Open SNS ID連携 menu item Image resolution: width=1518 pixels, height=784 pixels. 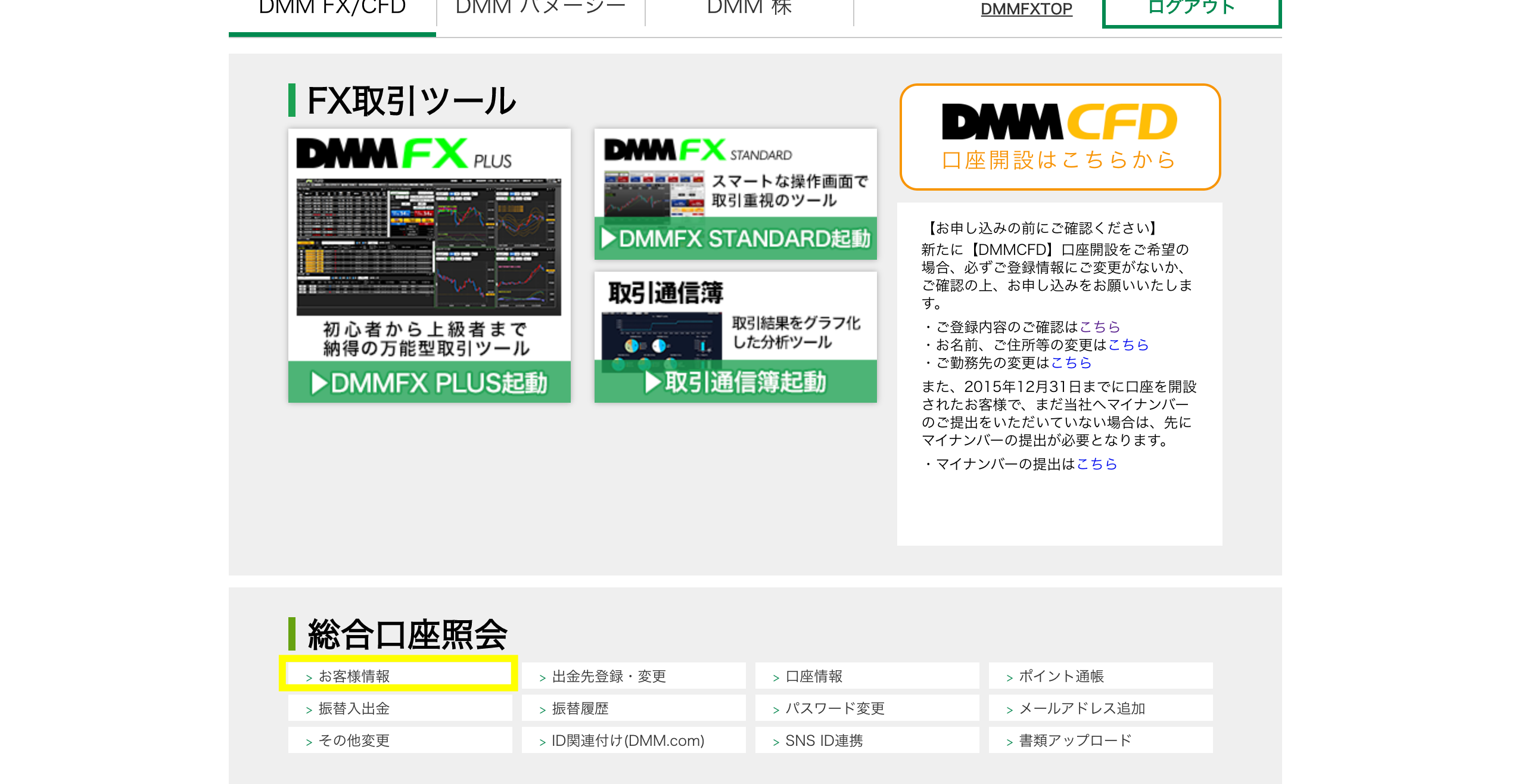(x=867, y=740)
